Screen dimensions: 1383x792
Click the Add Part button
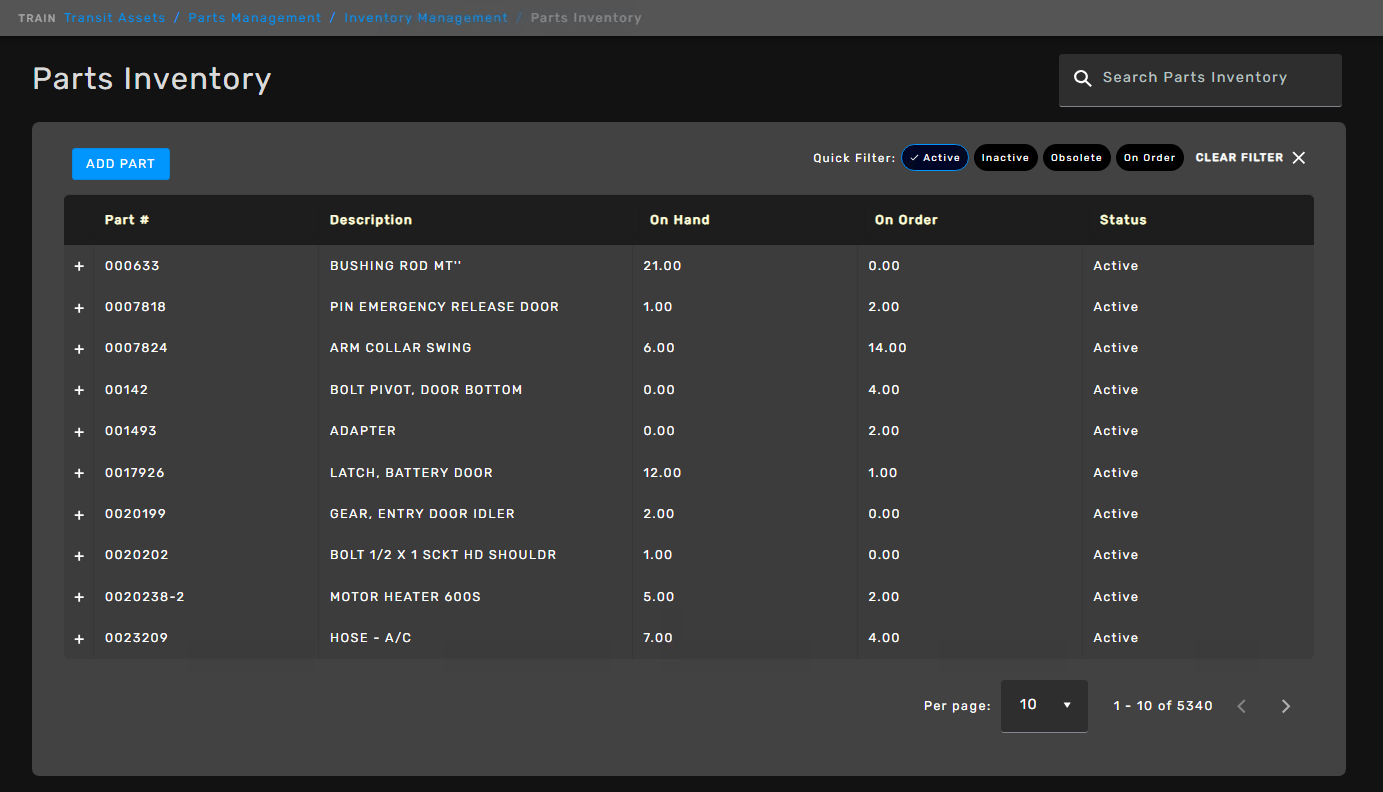click(x=121, y=164)
